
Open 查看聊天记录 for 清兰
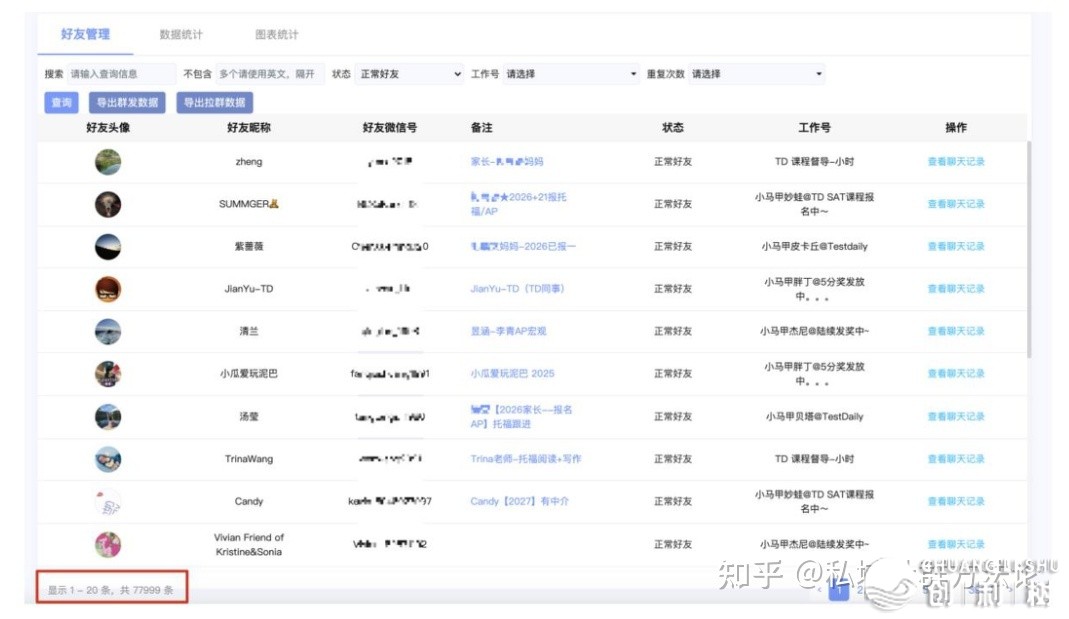(955, 331)
